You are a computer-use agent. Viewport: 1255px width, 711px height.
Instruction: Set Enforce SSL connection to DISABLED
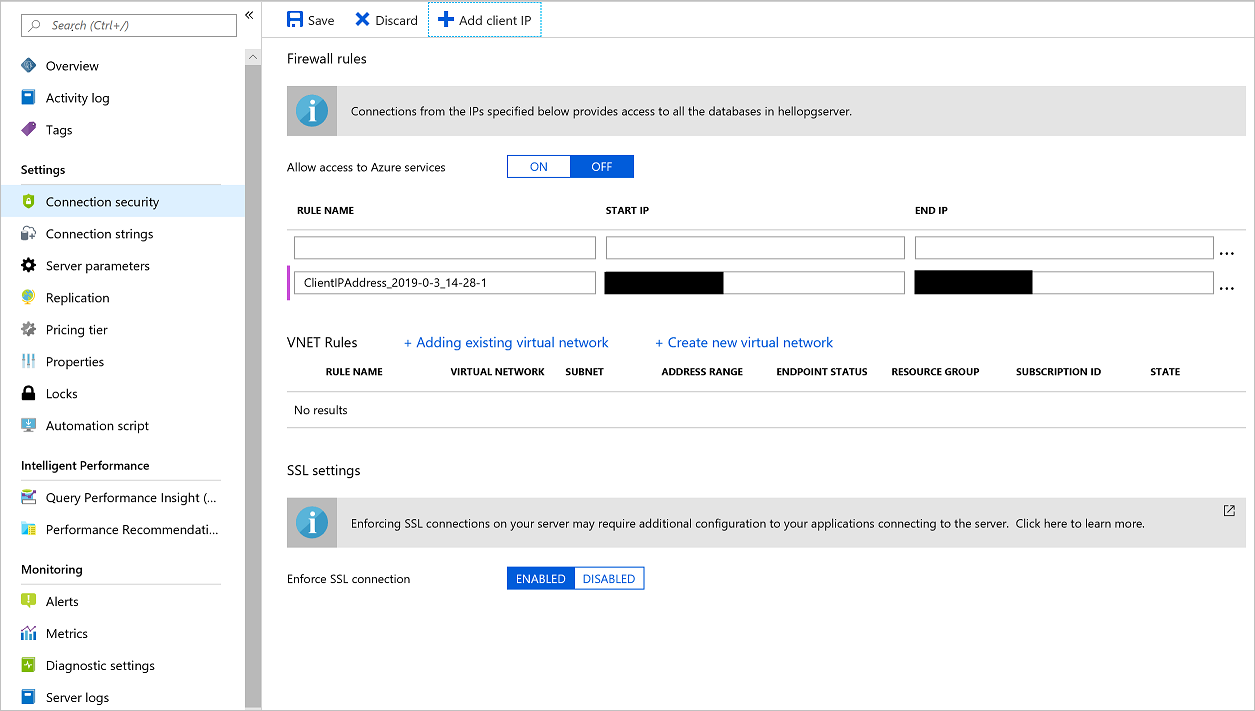click(x=609, y=579)
